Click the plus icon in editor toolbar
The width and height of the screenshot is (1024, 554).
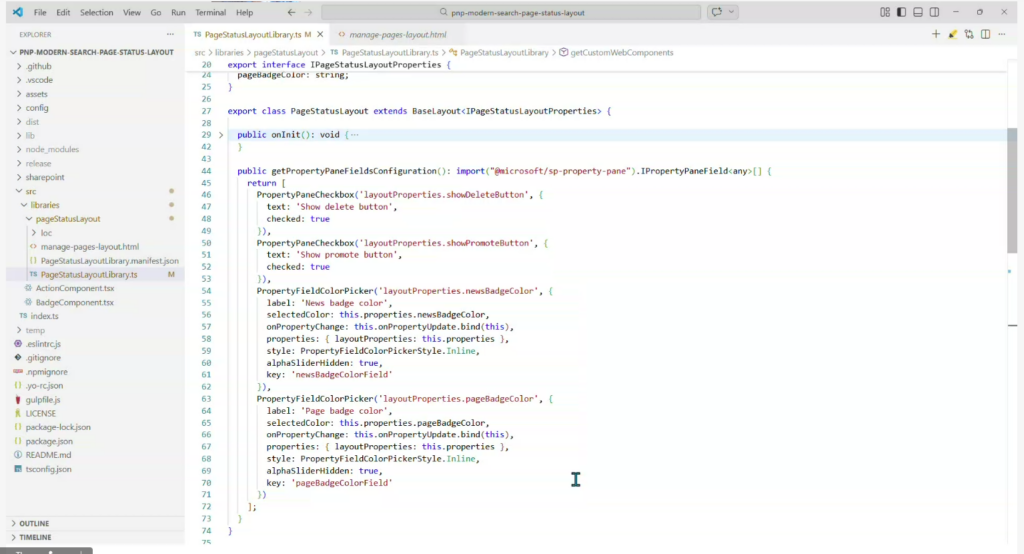click(936, 34)
